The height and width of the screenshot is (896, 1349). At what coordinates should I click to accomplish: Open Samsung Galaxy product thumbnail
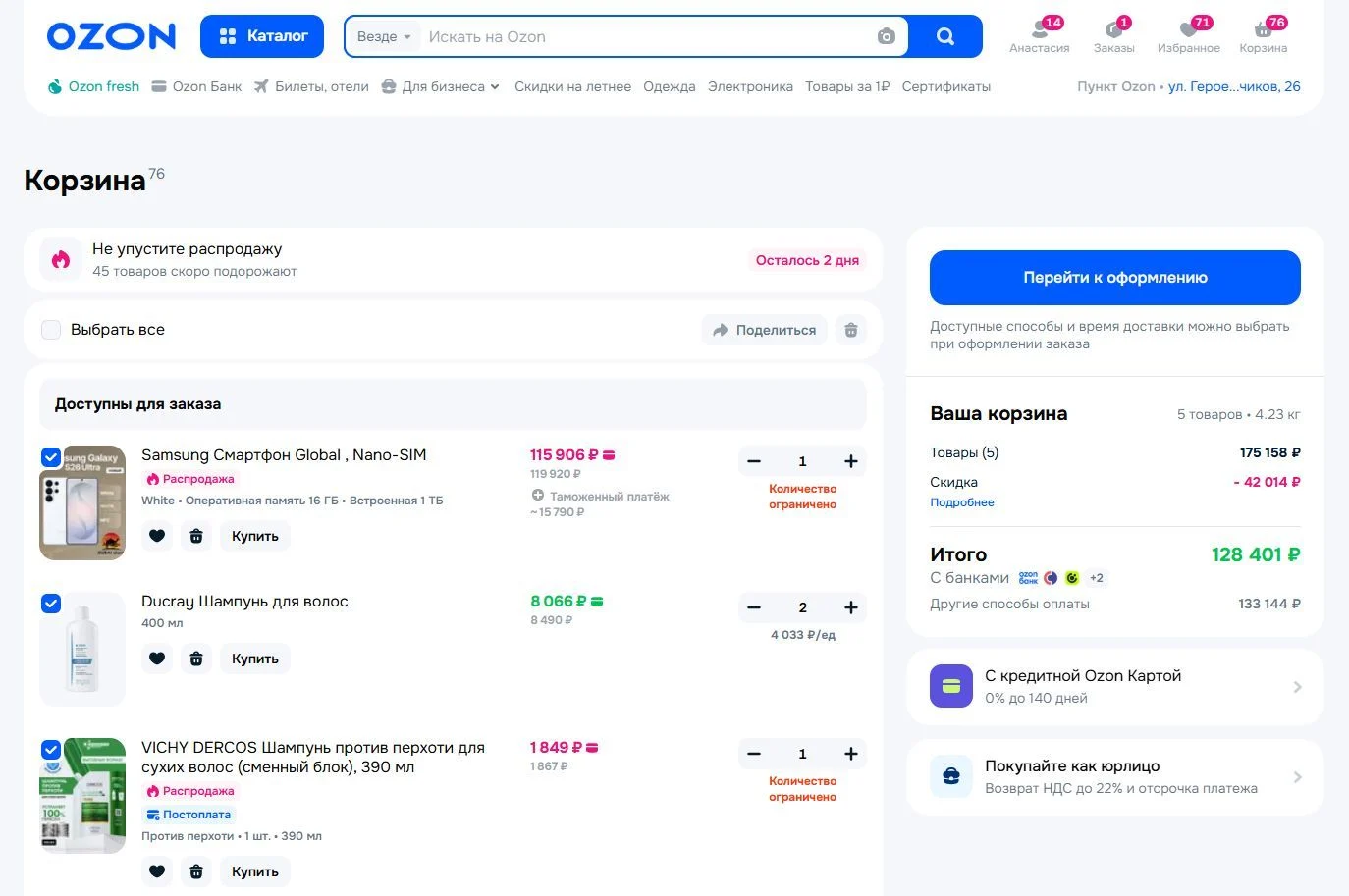point(82,501)
